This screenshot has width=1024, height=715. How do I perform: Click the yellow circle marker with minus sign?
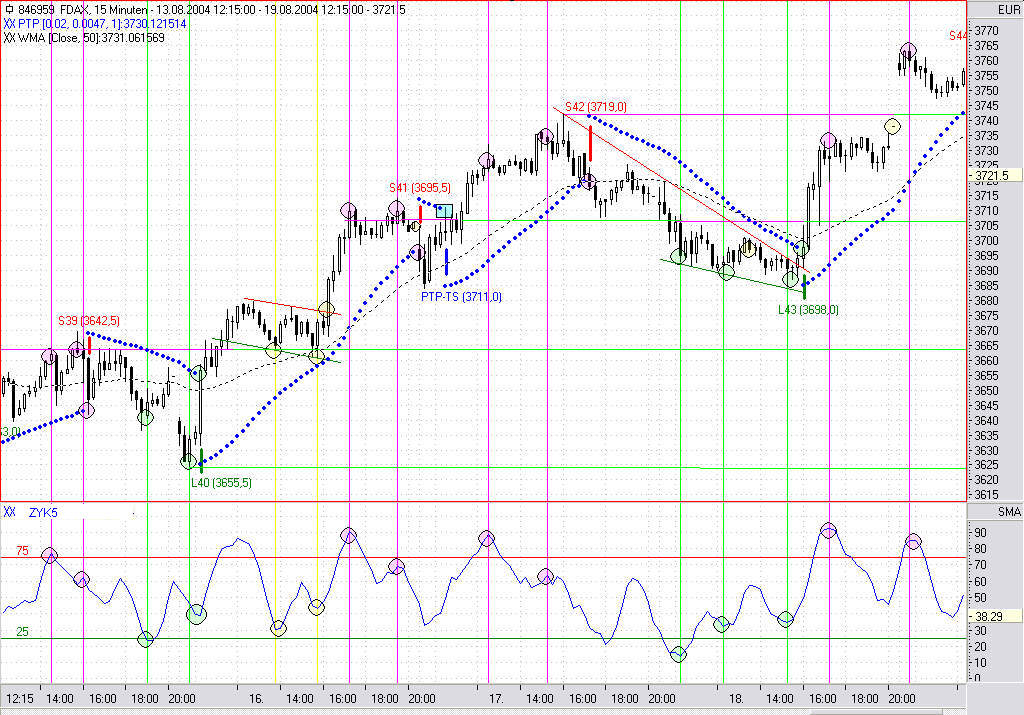[893, 126]
